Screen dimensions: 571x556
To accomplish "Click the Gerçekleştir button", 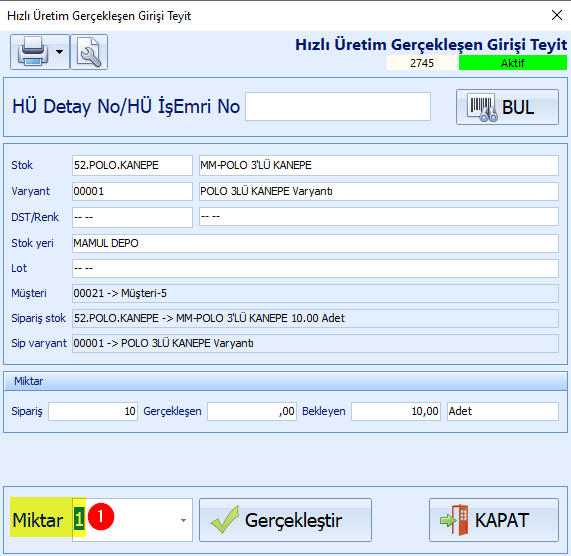I will (286, 520).
